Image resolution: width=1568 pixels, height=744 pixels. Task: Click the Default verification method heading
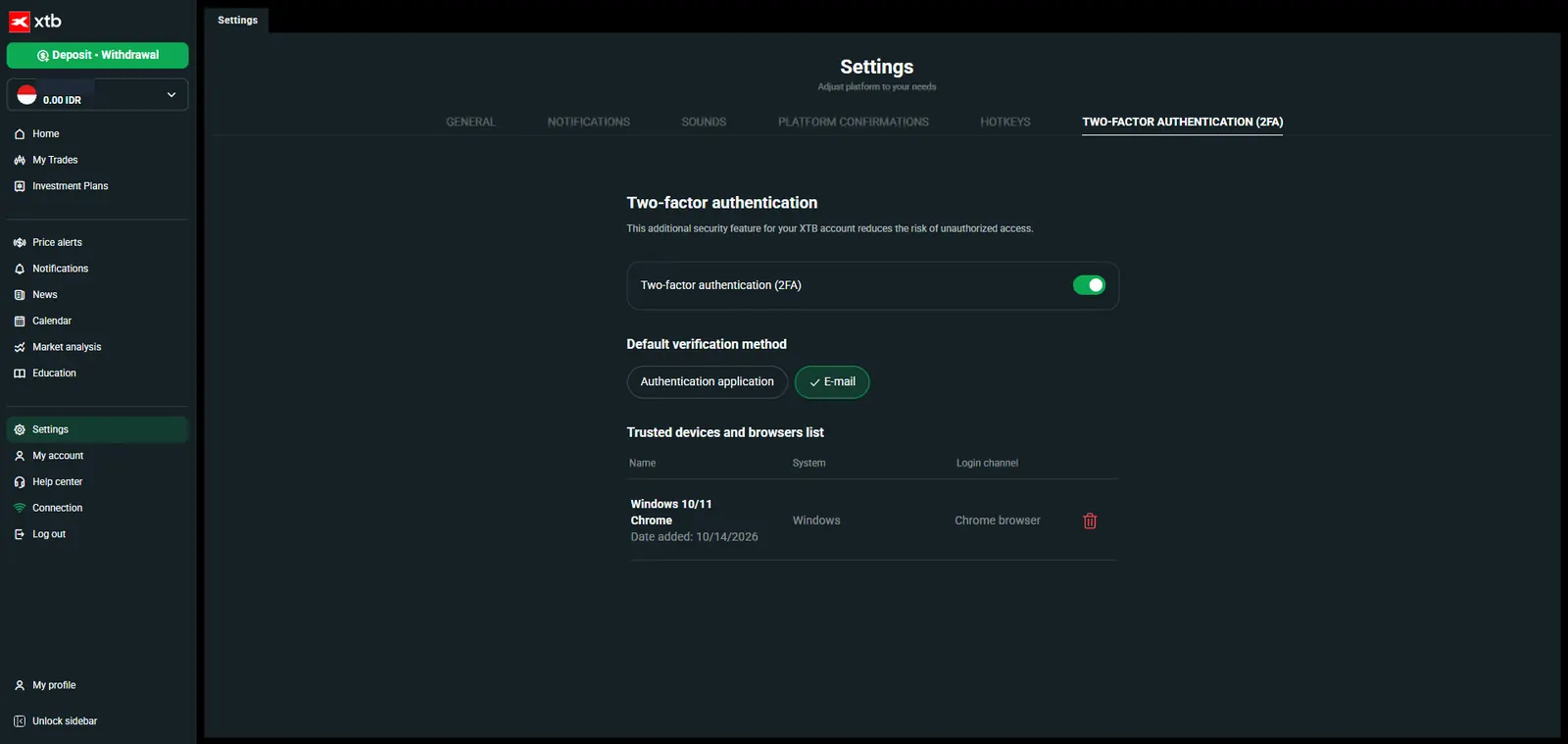click(x=707, y=344)
